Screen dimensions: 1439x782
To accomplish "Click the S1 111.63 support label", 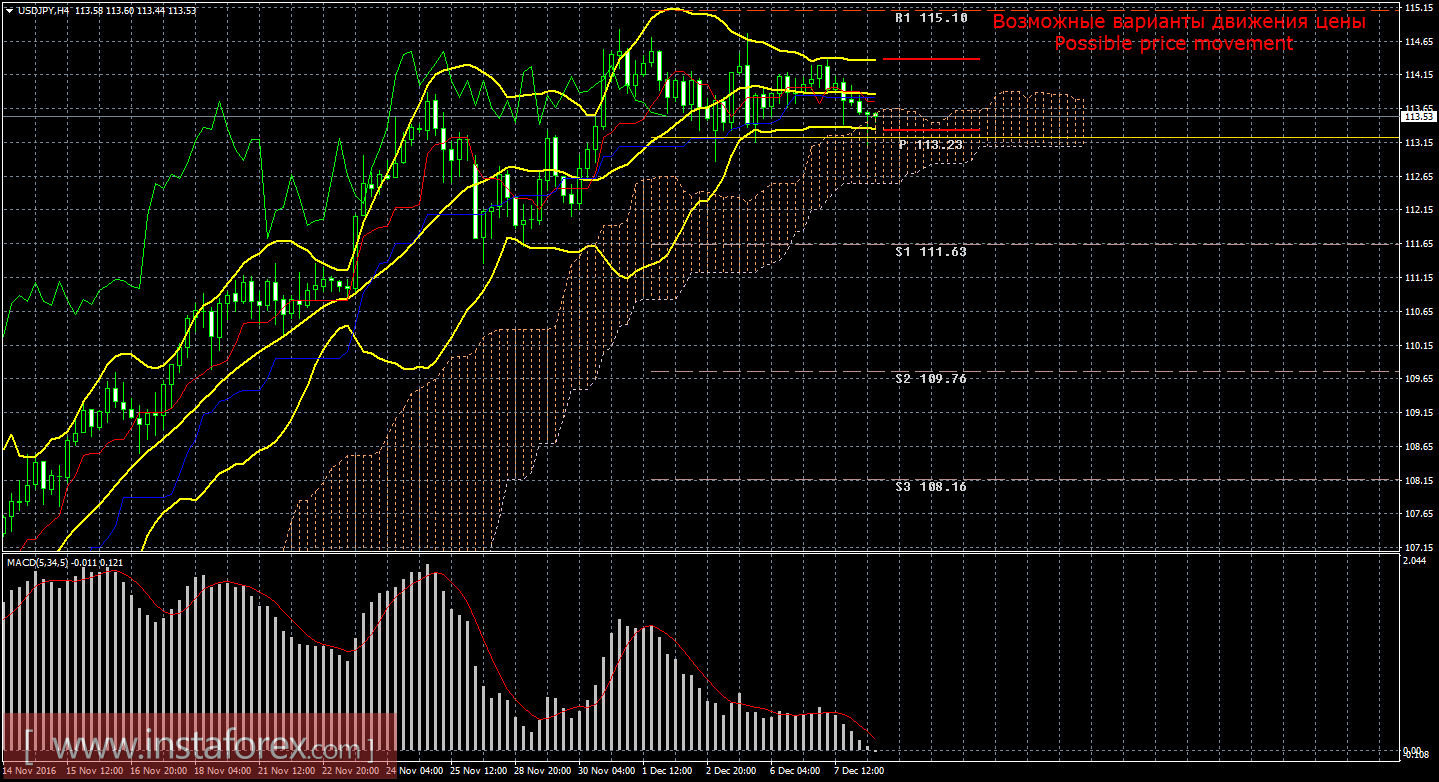I will click(930, 252).
